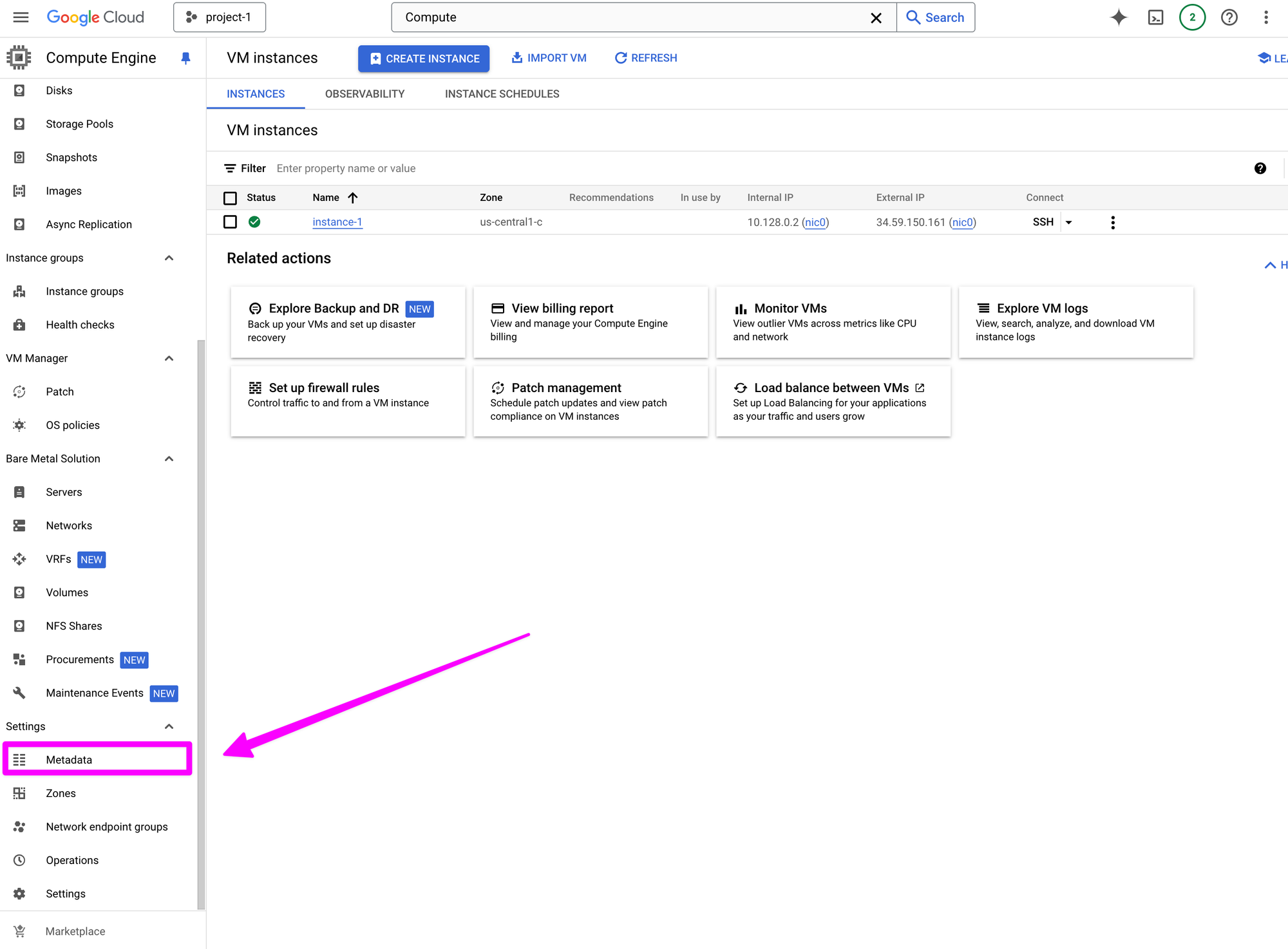
Task: Collapse the Bare Metal Solution section
Action: (x=169, y=459)
